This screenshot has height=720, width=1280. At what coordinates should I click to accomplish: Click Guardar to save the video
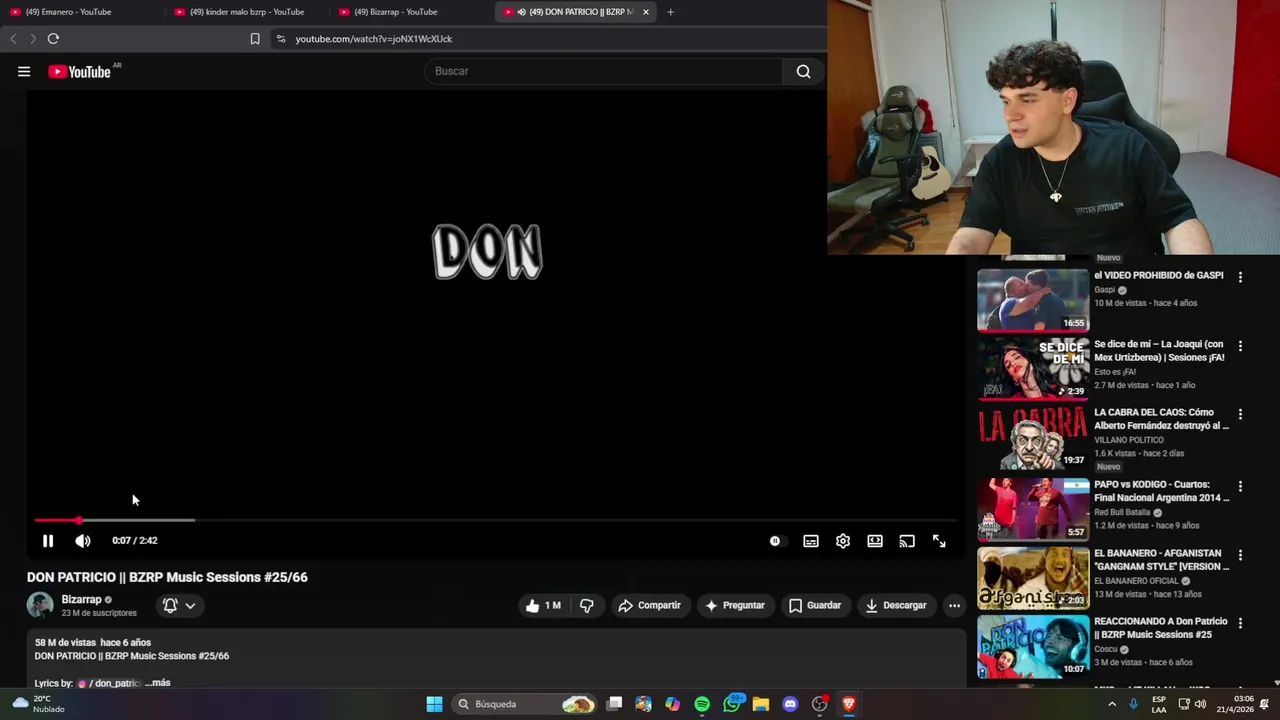(814, 605)
